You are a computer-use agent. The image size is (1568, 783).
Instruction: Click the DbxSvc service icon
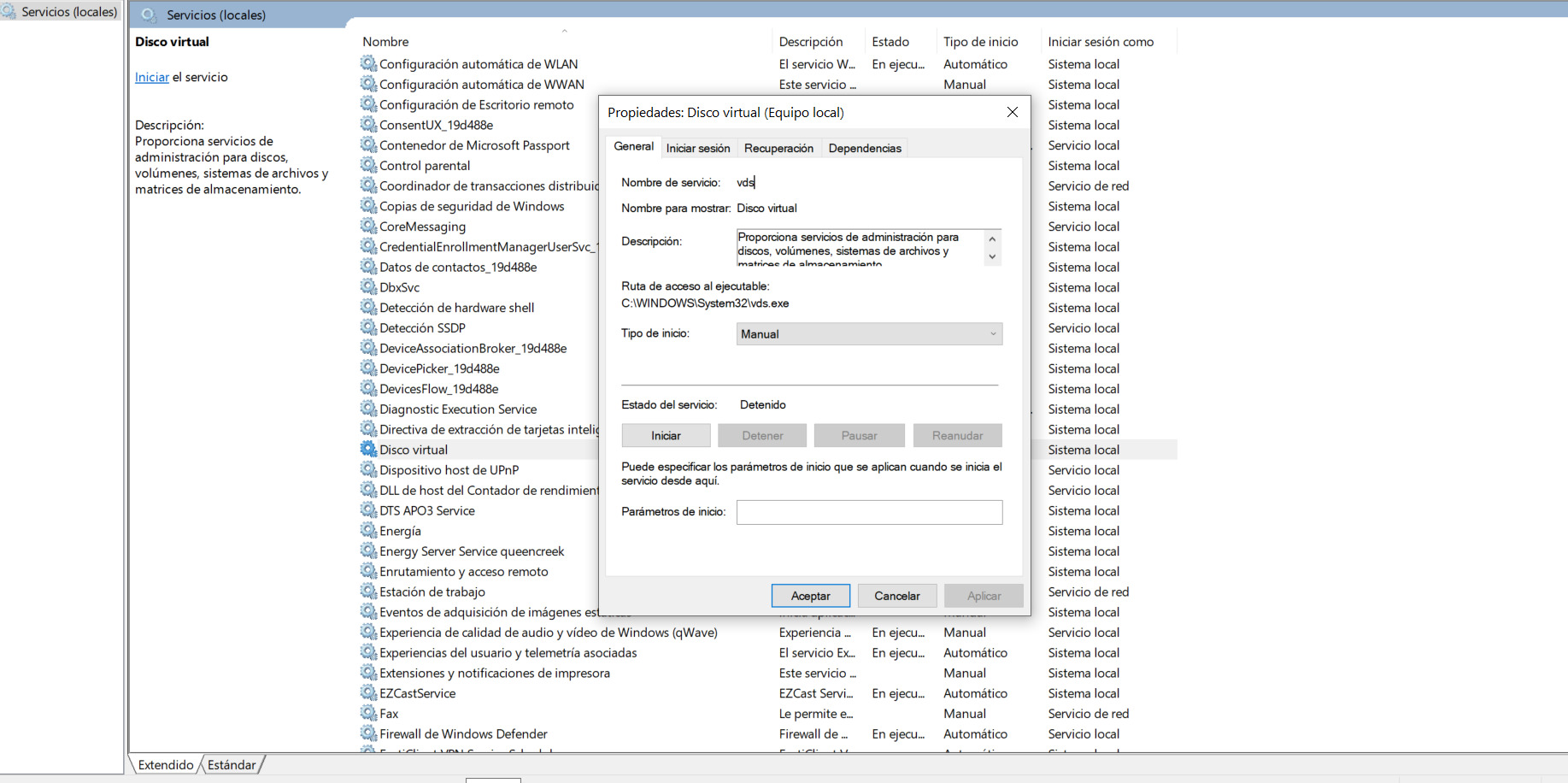(x=368, y=287)
